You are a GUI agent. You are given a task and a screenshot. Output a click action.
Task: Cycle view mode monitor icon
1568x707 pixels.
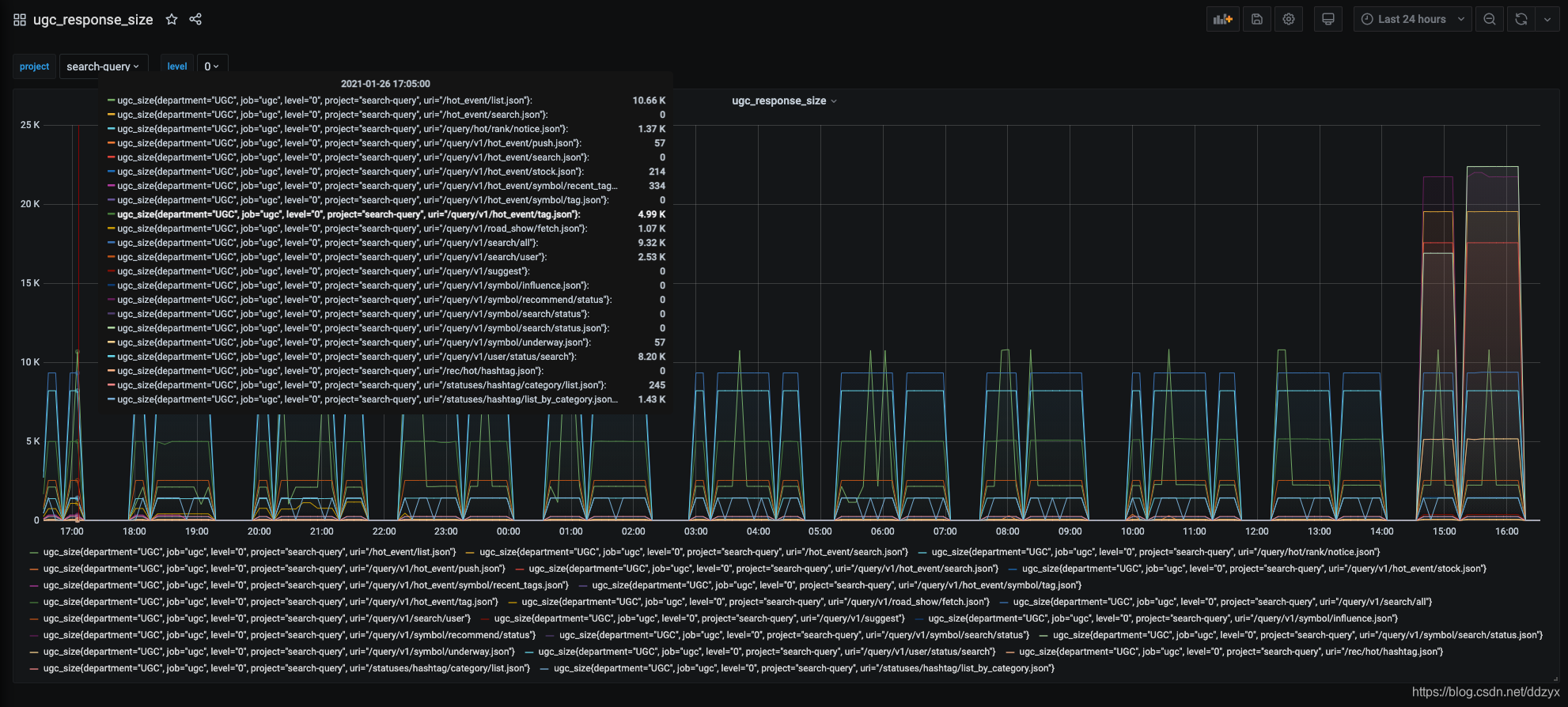[x=1328, y=19]
